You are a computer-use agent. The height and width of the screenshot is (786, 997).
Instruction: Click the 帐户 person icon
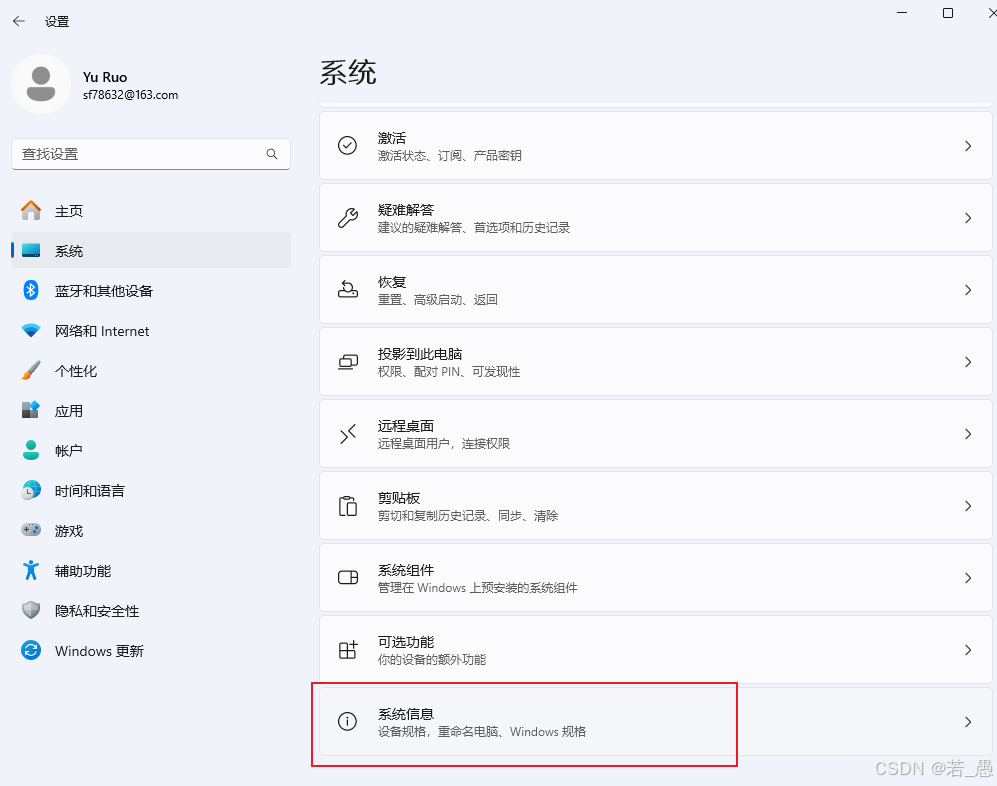[x=31, y=450]
